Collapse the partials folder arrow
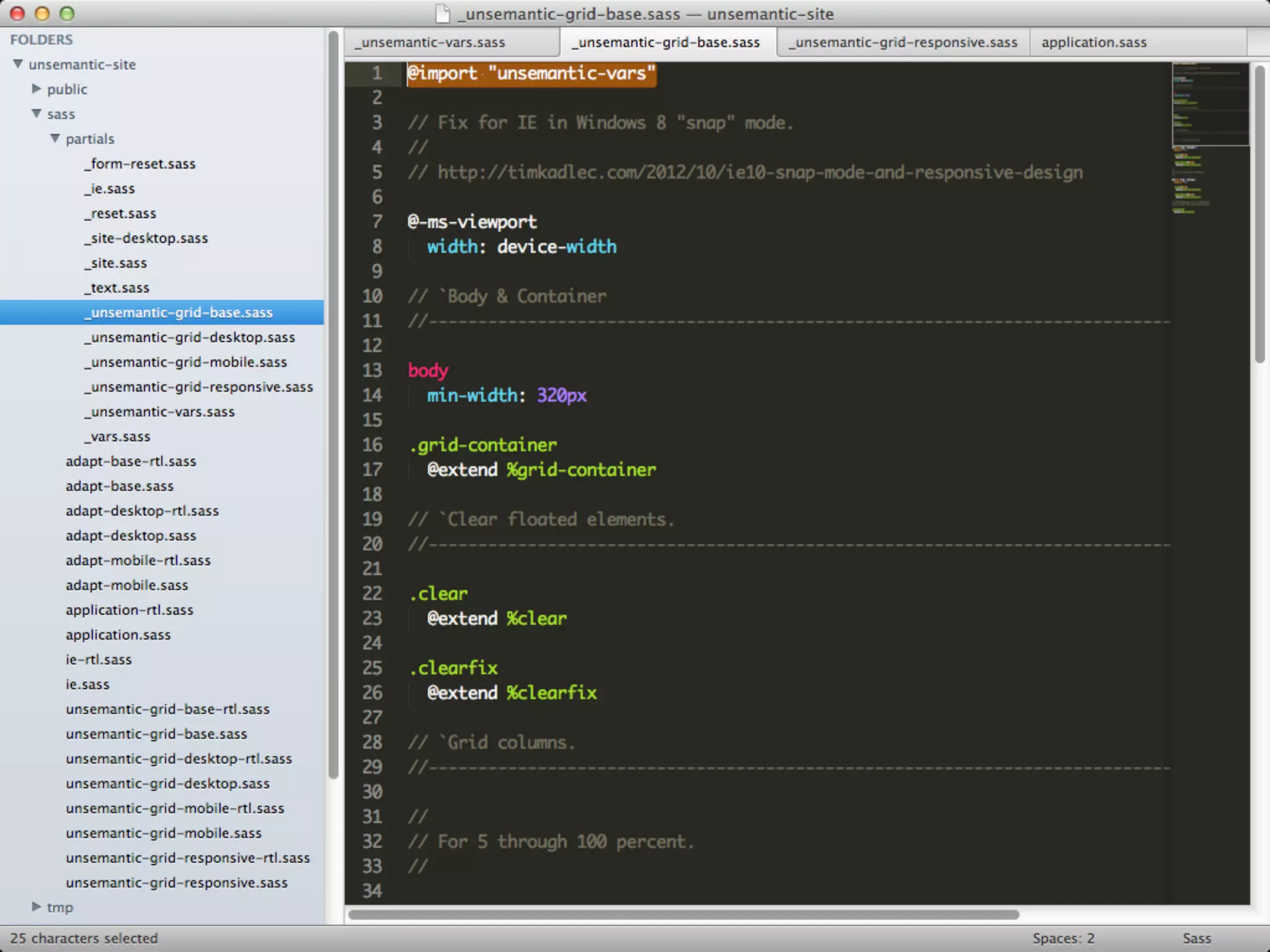Viewport: 1270px width, 952px height. 55,138
